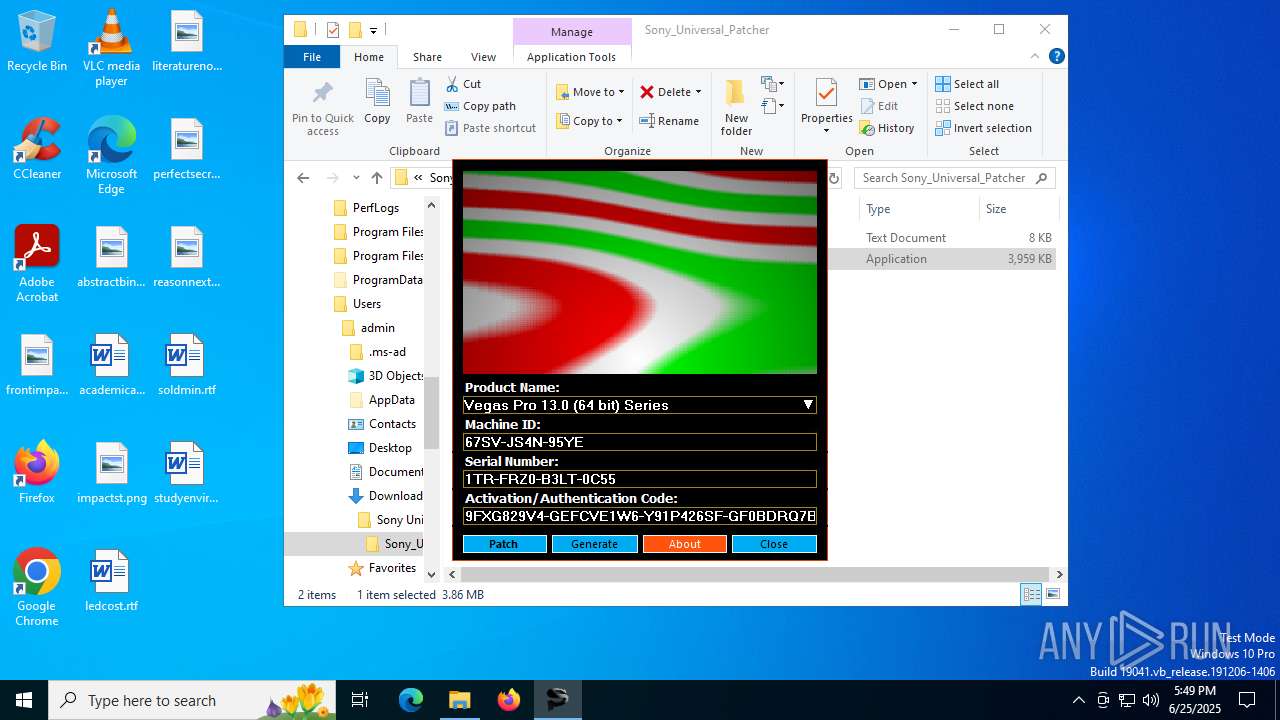Select Contacts in the folder tree
1280x720 pixels.
point(392,424)
